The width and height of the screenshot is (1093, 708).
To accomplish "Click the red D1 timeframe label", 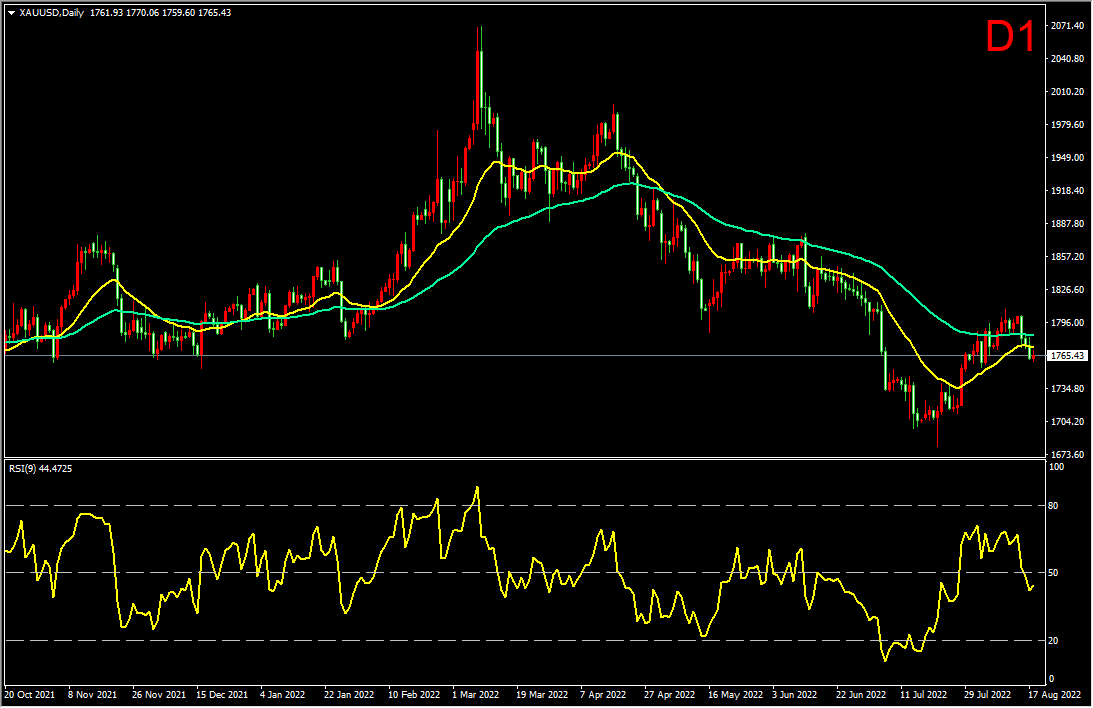I will pyautogui.click(x=1011, y=36).
